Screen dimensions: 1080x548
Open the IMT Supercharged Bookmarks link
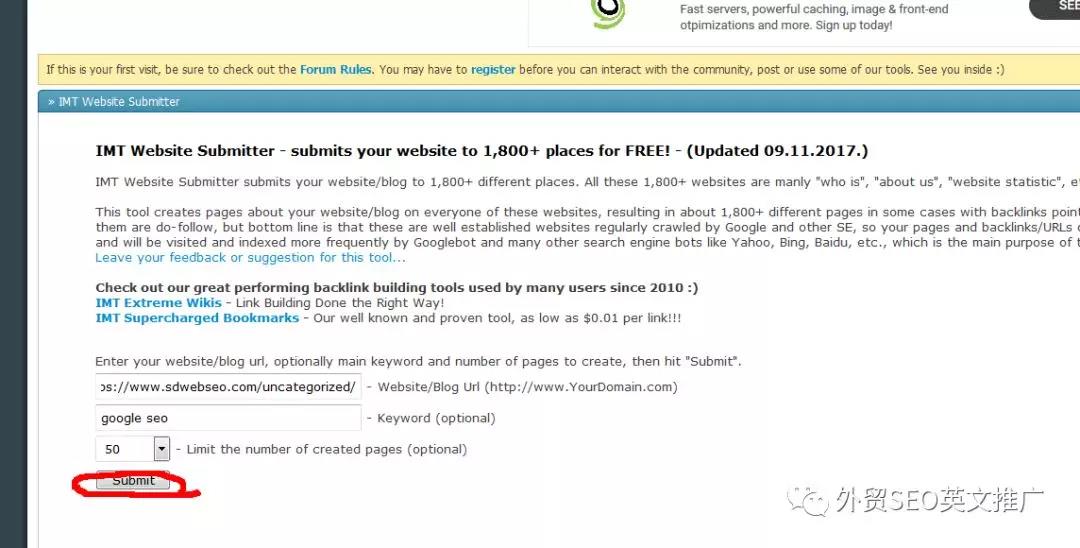(x=197, y=318)
